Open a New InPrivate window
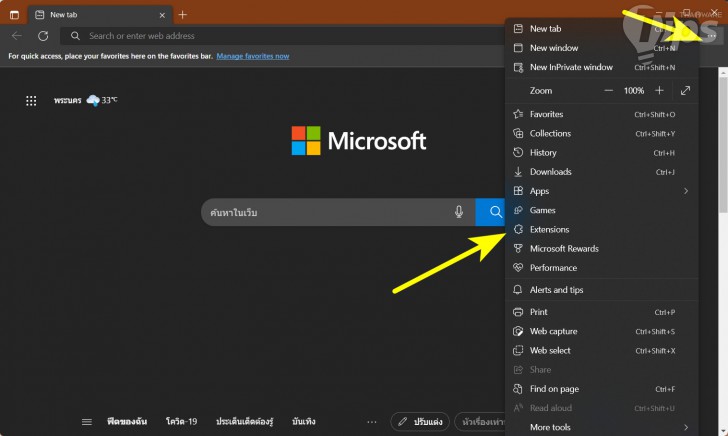Screen dimensions: 728x436 coord(602,67)
